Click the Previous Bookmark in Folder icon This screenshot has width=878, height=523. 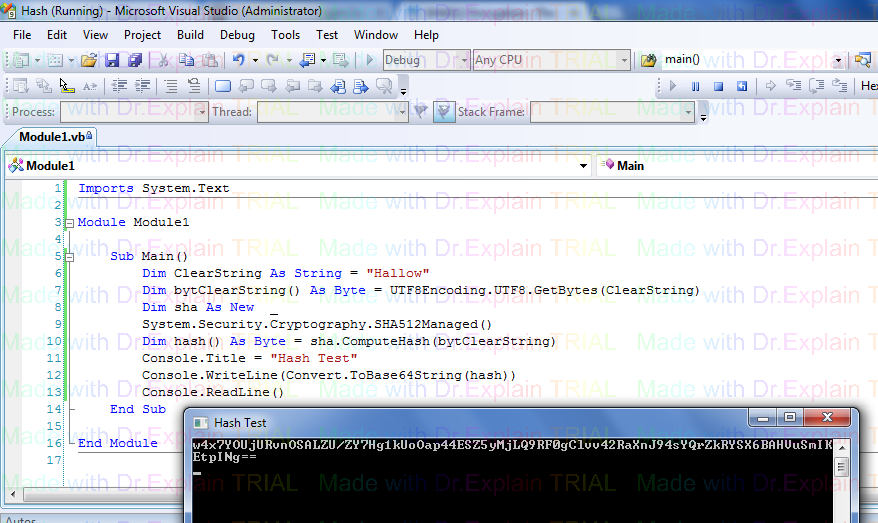(292, 86)
